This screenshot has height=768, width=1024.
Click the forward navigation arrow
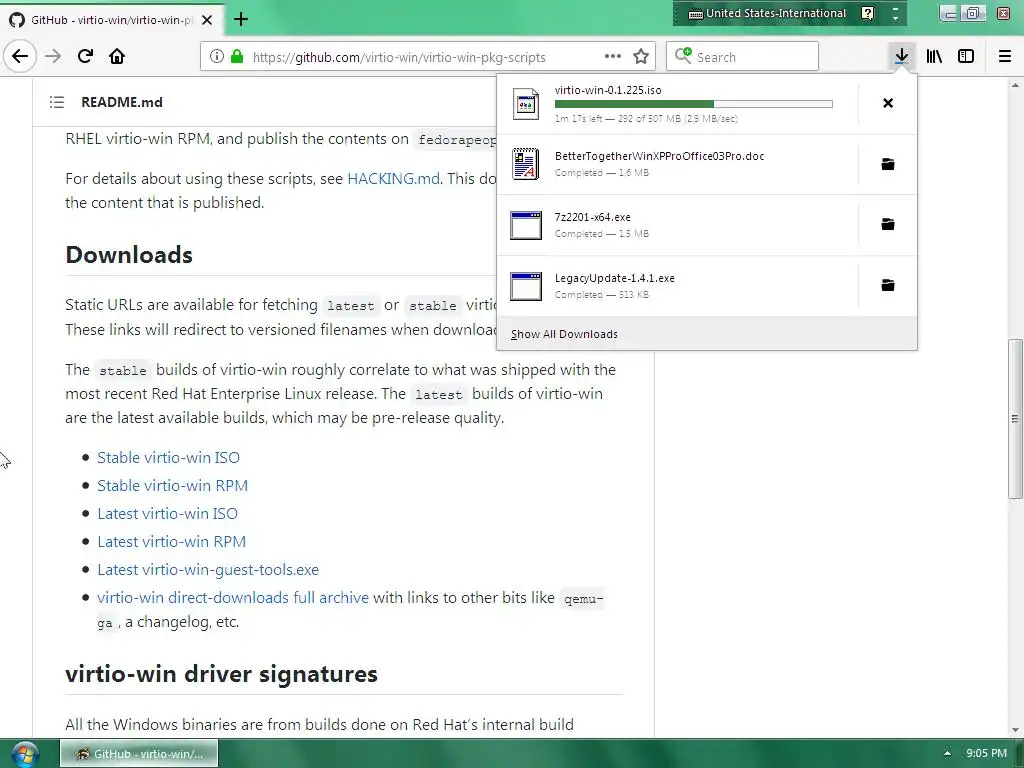tap(53, 56)
